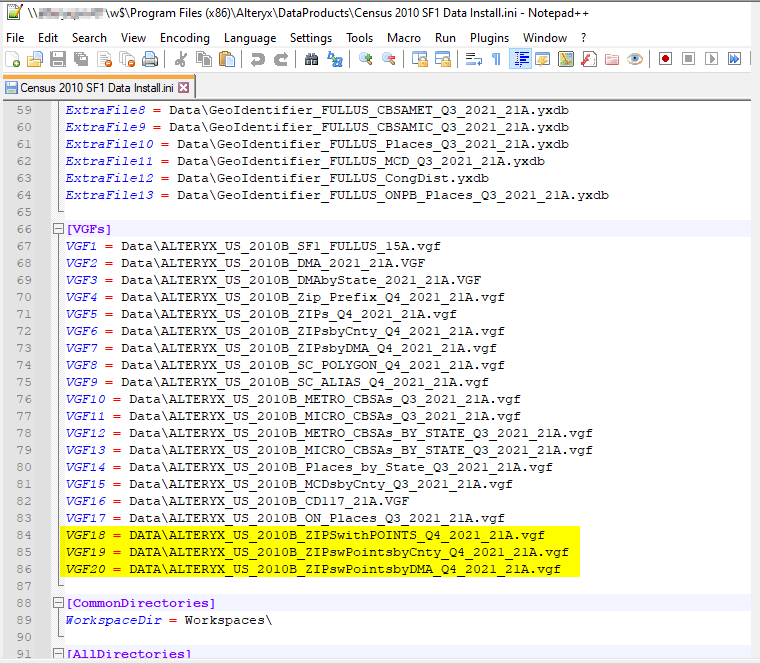760x664 pixels.
Task: Click line number 84 in the margin
Action: [24, 535]
